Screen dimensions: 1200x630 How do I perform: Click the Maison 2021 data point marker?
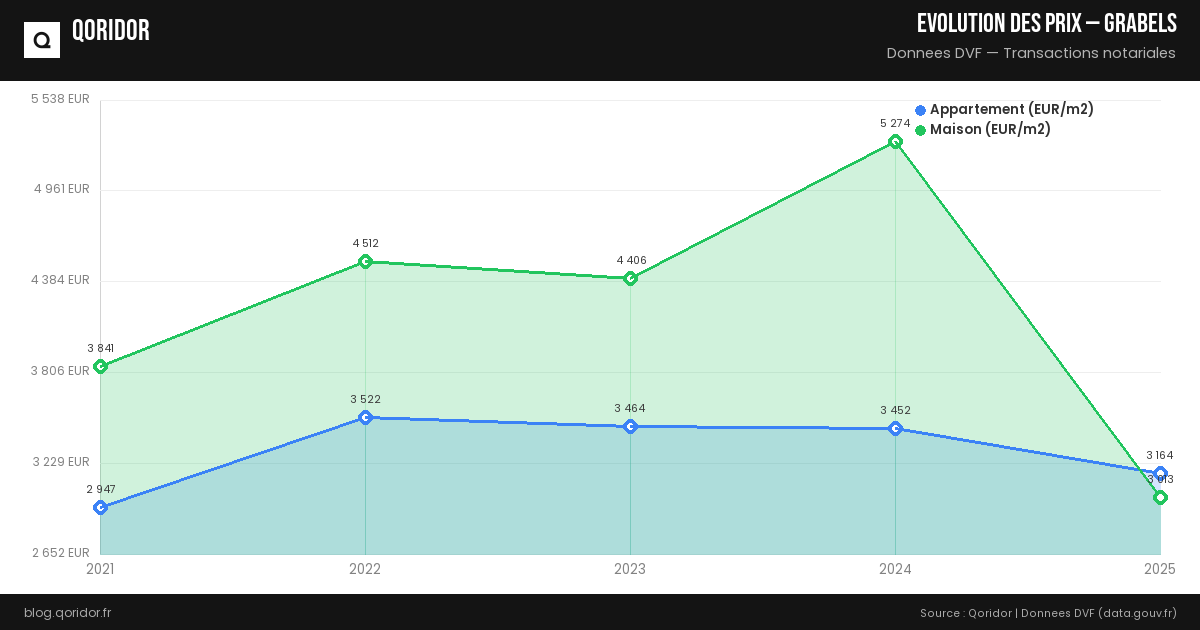(100, 367)
